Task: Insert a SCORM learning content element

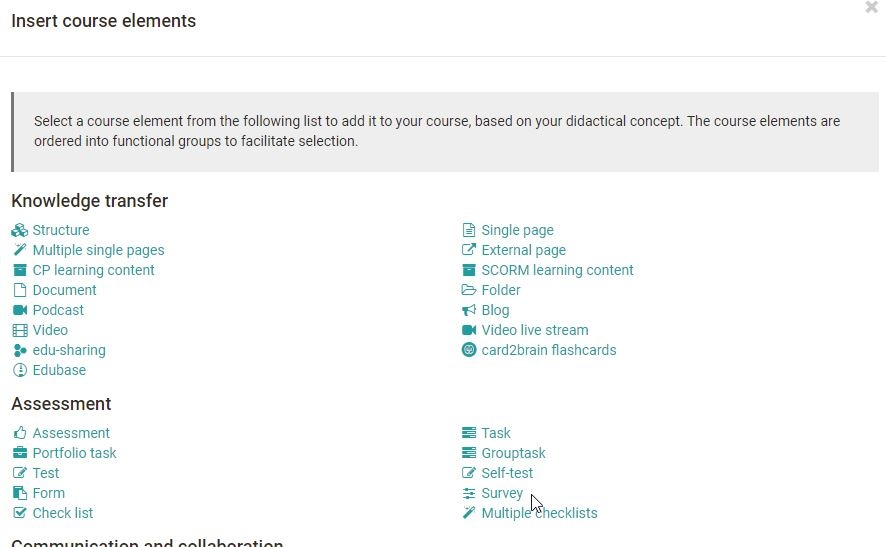Action: [x=557, y=270]
